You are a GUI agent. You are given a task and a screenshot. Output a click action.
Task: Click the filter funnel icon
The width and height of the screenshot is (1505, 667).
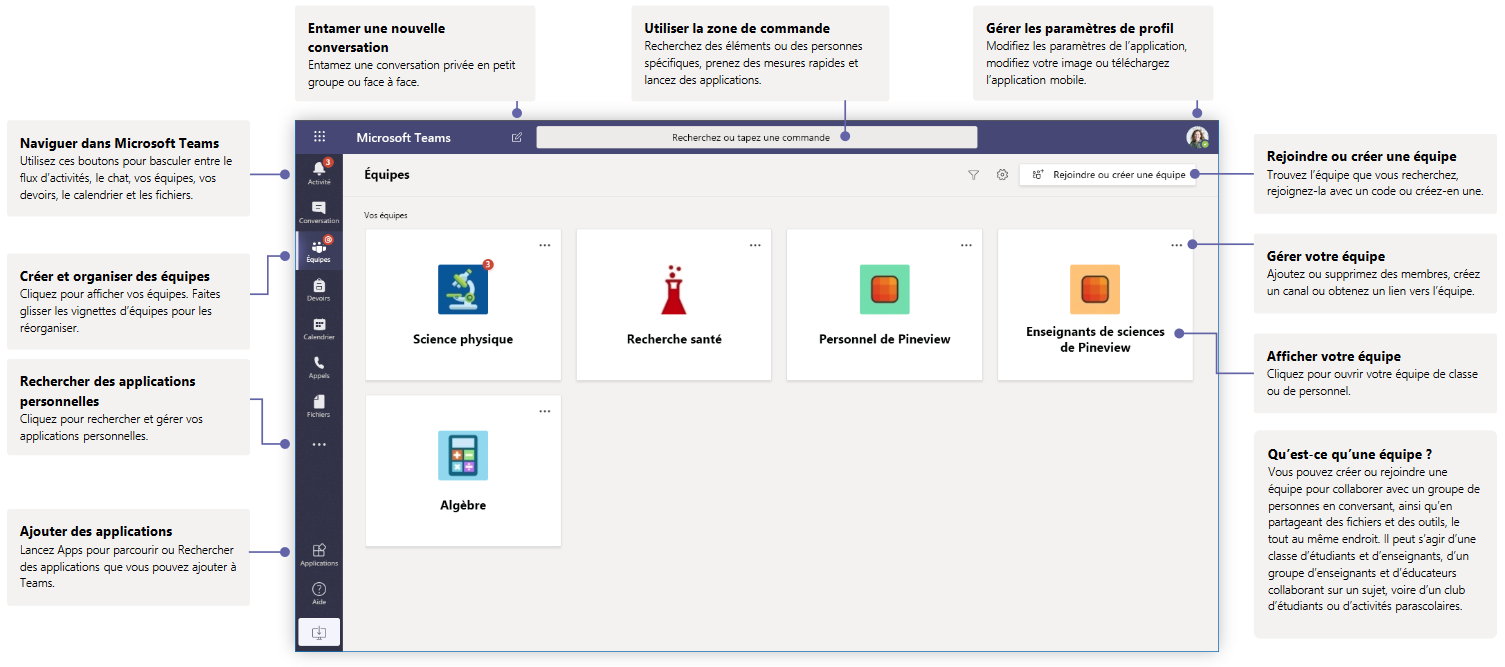click(x=973, y=175)
